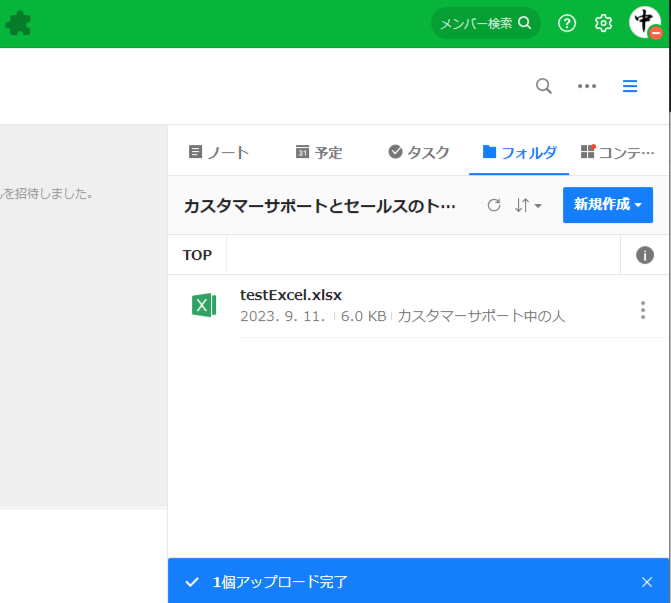Toggle the blue hamburger menu panel
Screen dimensions: 671x603
630,86
